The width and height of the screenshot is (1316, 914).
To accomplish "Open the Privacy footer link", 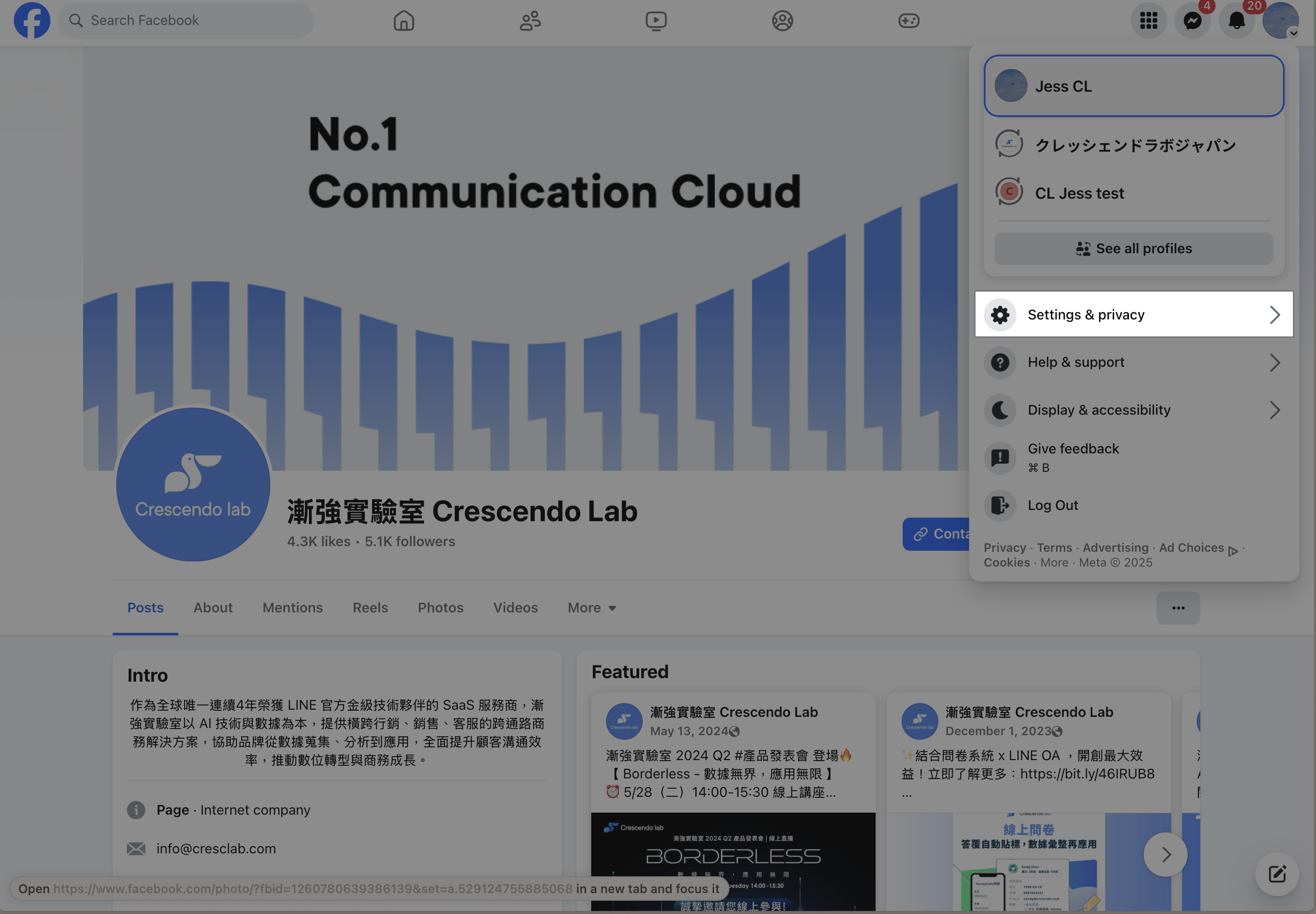I will click(1005, 548).
